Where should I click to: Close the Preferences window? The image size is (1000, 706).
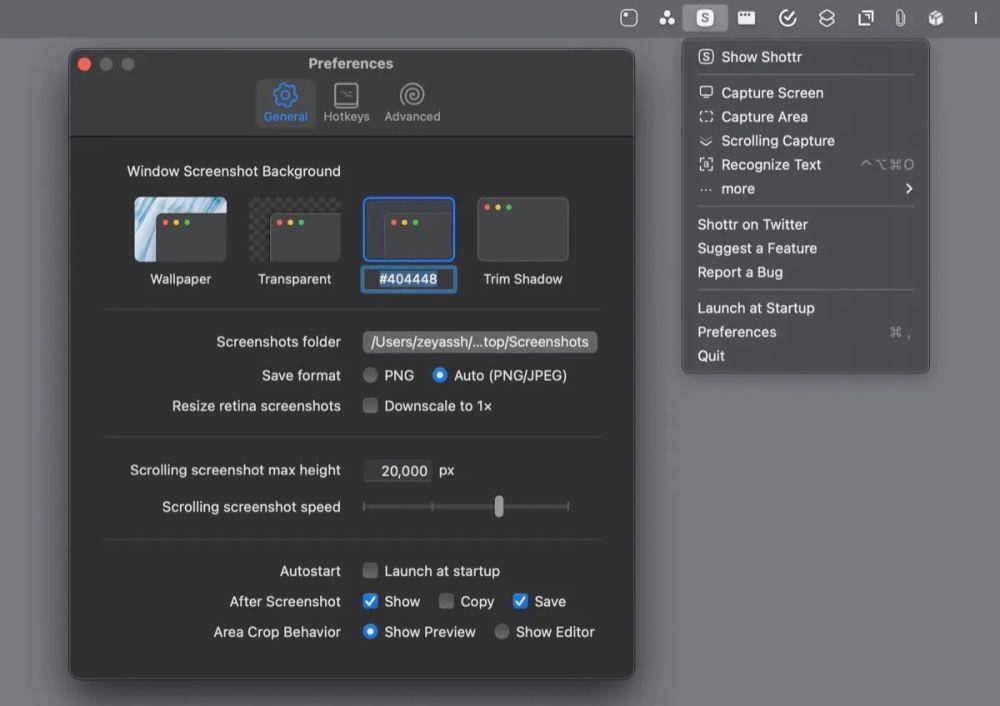pos(84,64)
